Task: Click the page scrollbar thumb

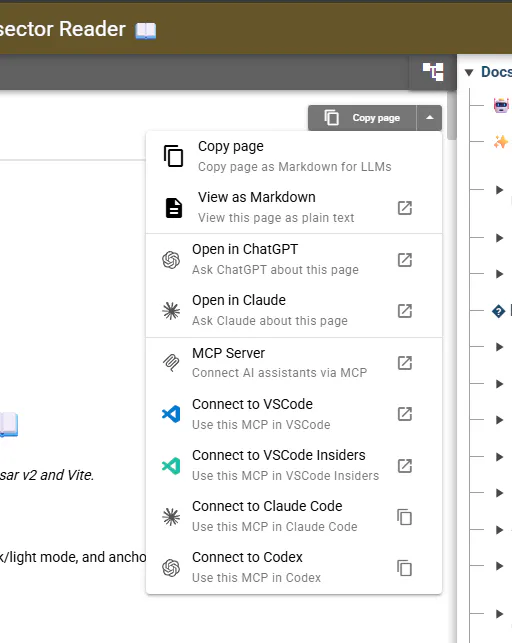Action: [452, 116]
